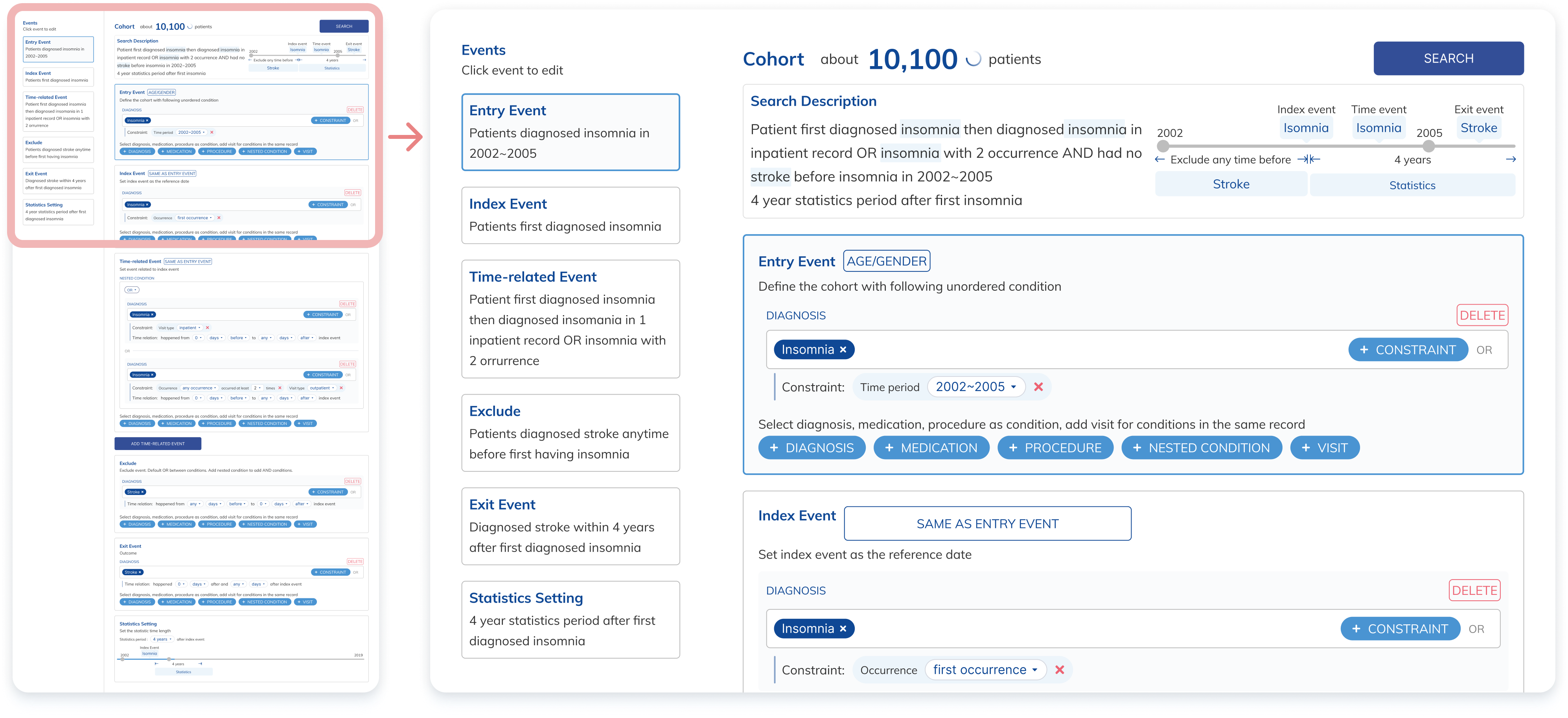Click the 2005 handle on the timeline slider
Screen dimensions: 1568x718
coord(1428,146)
